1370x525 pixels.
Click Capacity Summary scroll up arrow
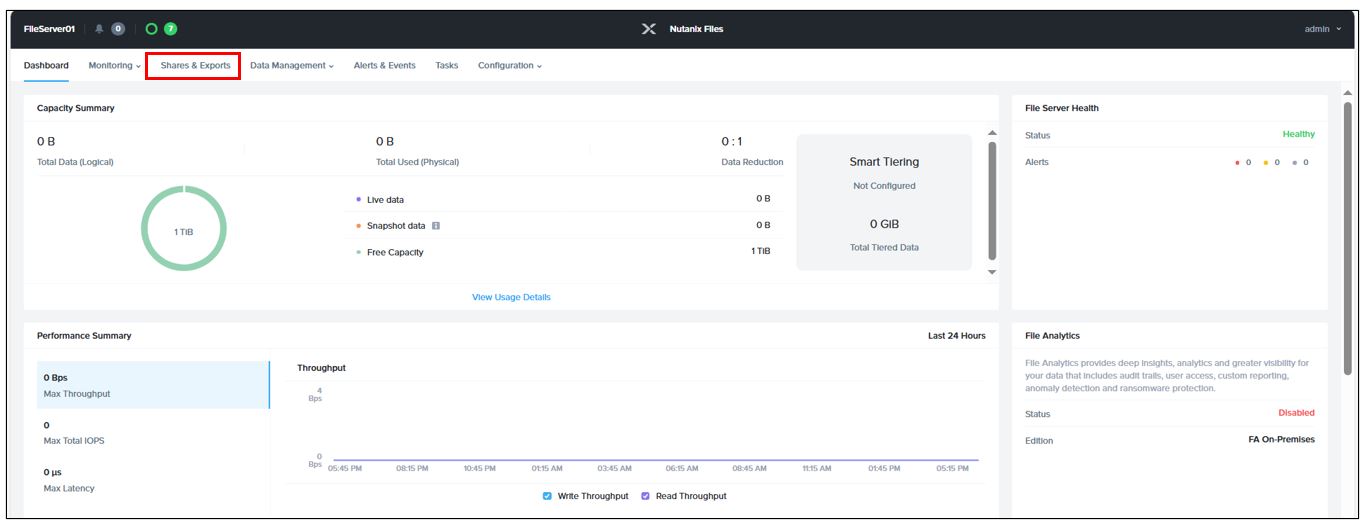click(x=992, y=133)
